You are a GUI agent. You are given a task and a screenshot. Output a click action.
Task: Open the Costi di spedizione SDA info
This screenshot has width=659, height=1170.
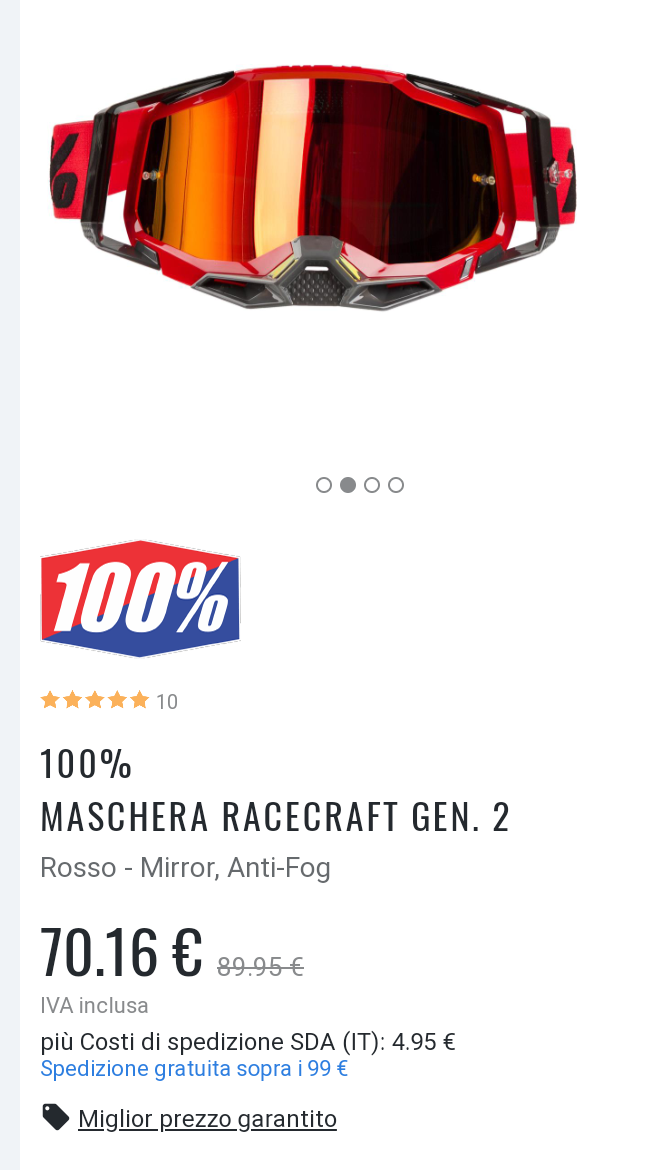click(248, 1042)
